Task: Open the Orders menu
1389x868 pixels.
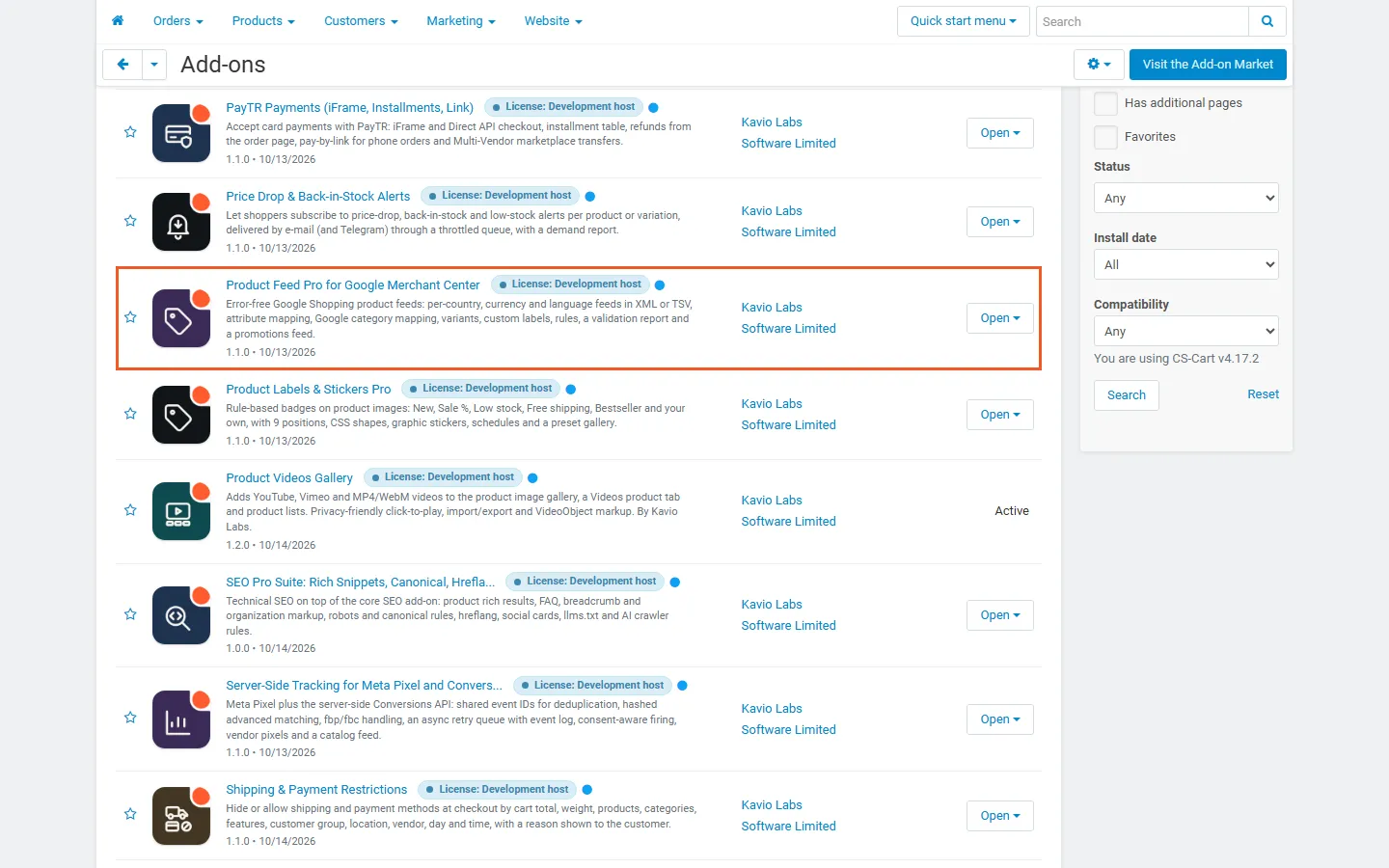Action: (177, 21)
